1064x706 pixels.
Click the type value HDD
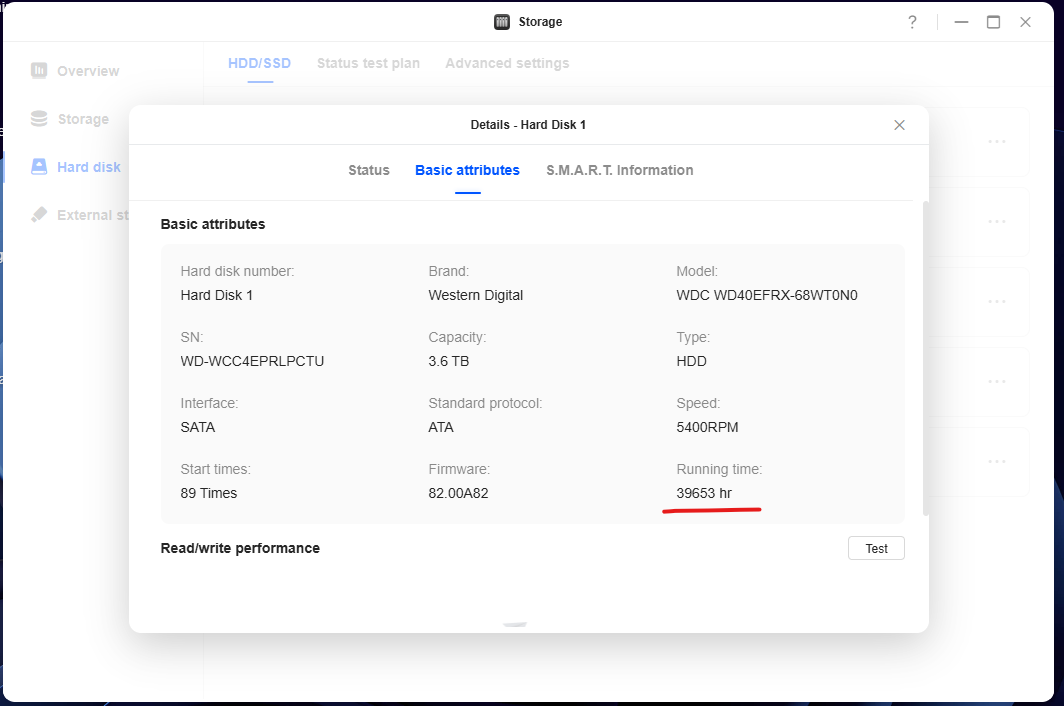[691, 361]
